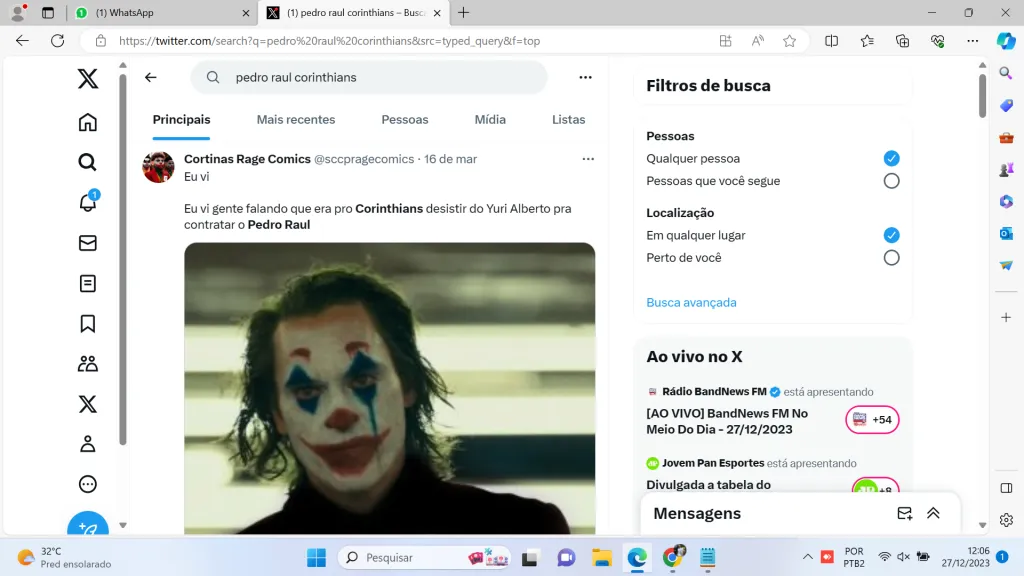Select 'Qualquer pessoa' radio option
Screen dimensions: 1024x576
tap(891, 158)
